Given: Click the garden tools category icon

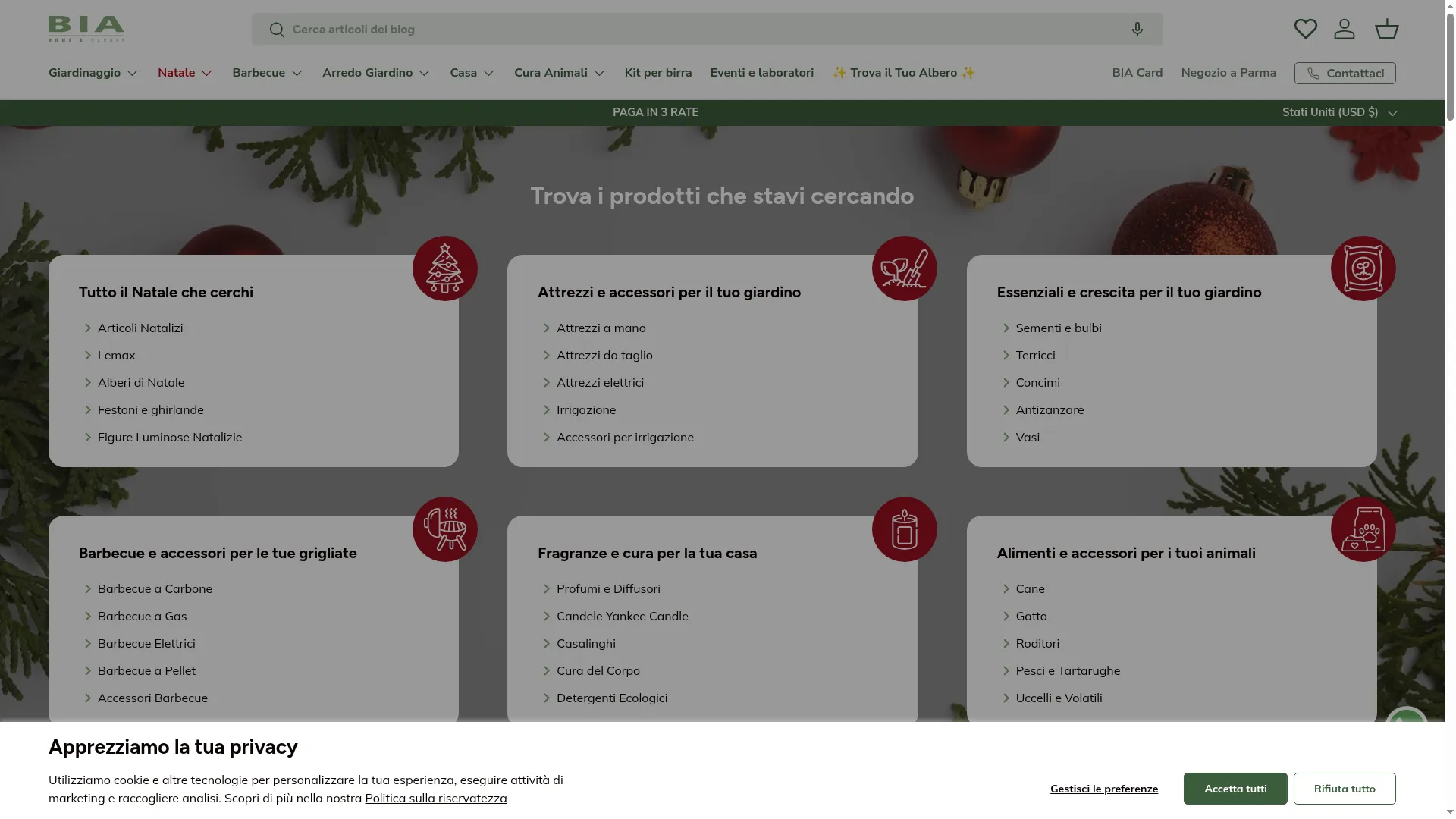Looking at the screenshot, I should point(904,268).
